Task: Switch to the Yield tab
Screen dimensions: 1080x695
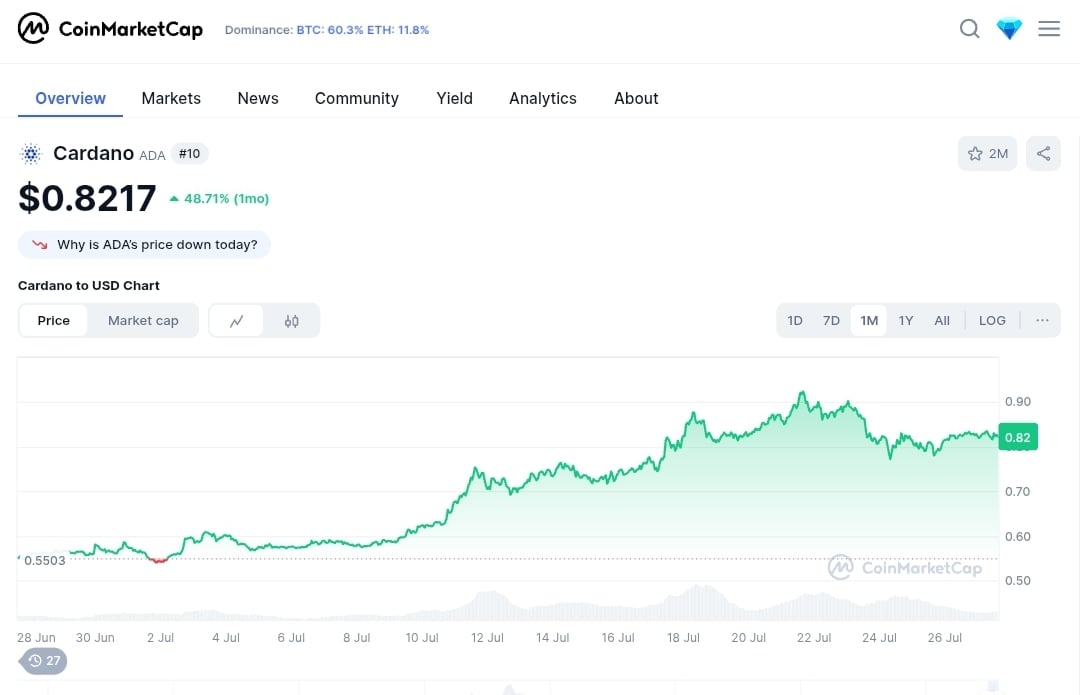Action: click(455, 98)
